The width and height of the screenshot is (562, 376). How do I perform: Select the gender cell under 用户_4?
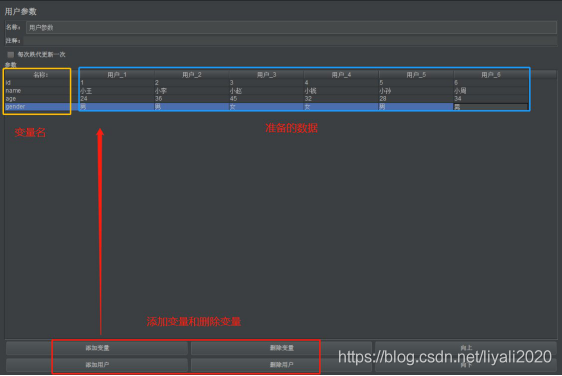[341, 106]
